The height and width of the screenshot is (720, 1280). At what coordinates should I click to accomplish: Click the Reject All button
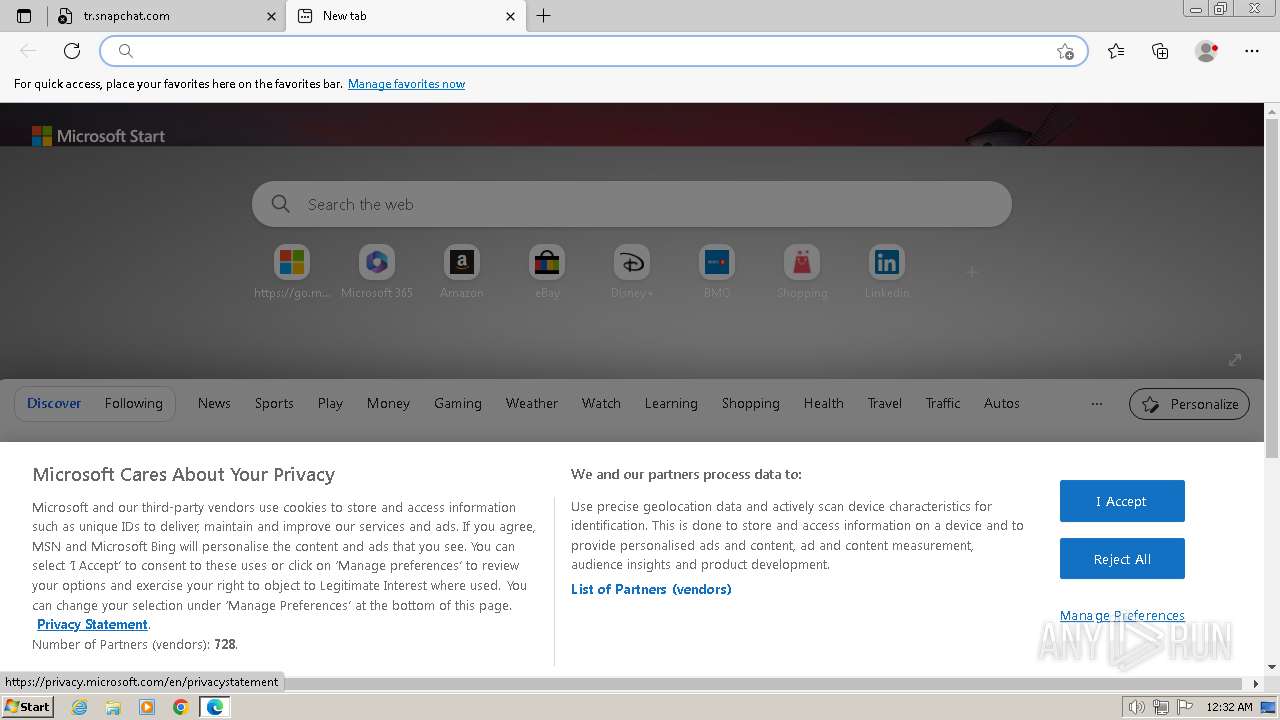click(1122, 559)
